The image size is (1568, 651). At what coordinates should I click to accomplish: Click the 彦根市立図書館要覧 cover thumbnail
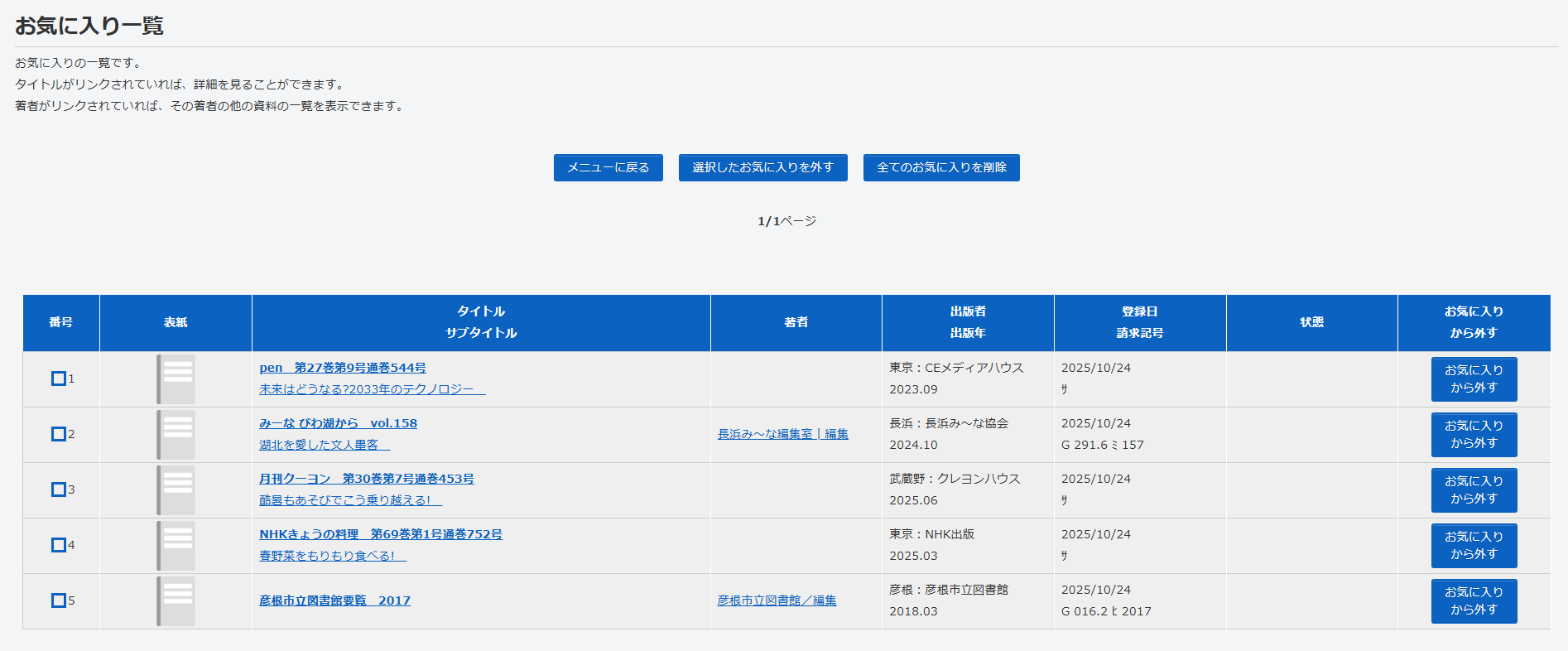(176, 601)
